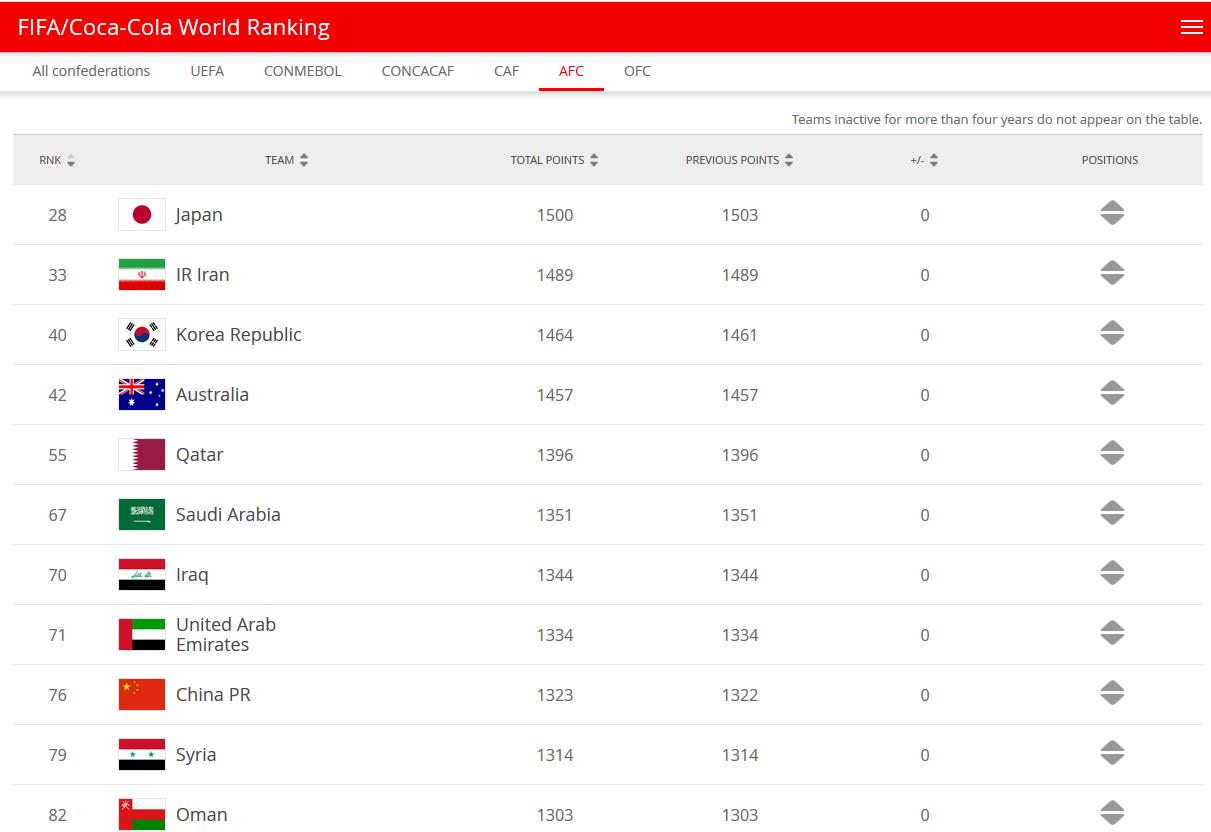Screen dimensions: 1211x832
Task: Open the China PR team link
Action: [x=213, y=695]
